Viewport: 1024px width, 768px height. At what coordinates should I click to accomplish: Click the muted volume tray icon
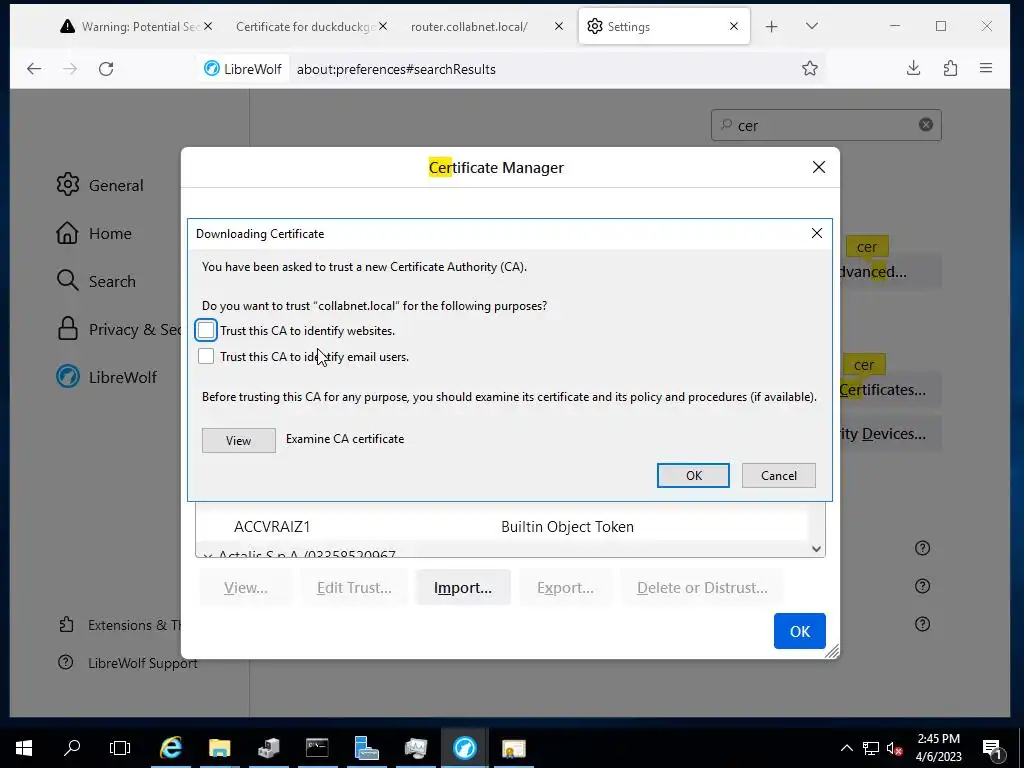[x=894, y=748]
